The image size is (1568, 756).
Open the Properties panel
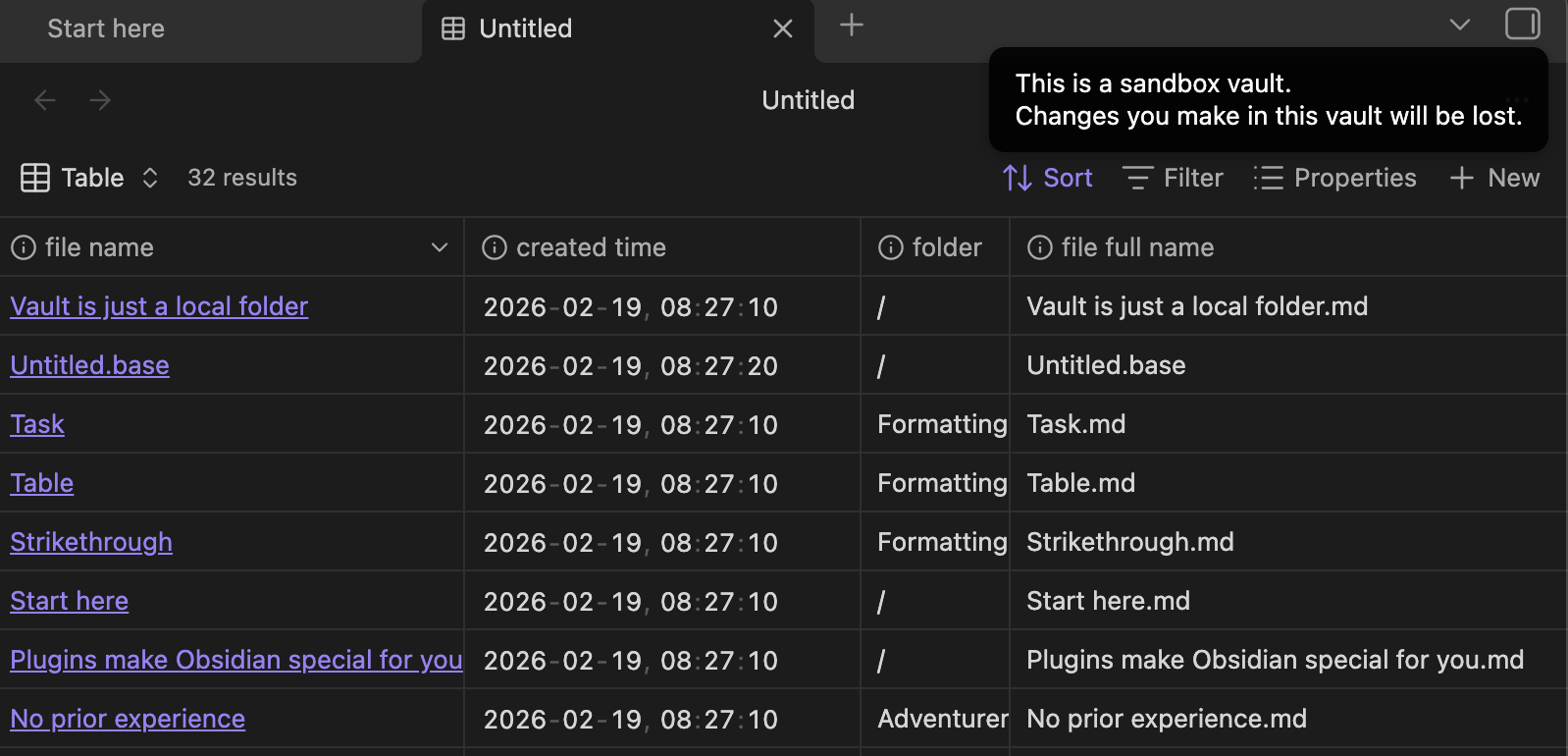pos(1335,178)
